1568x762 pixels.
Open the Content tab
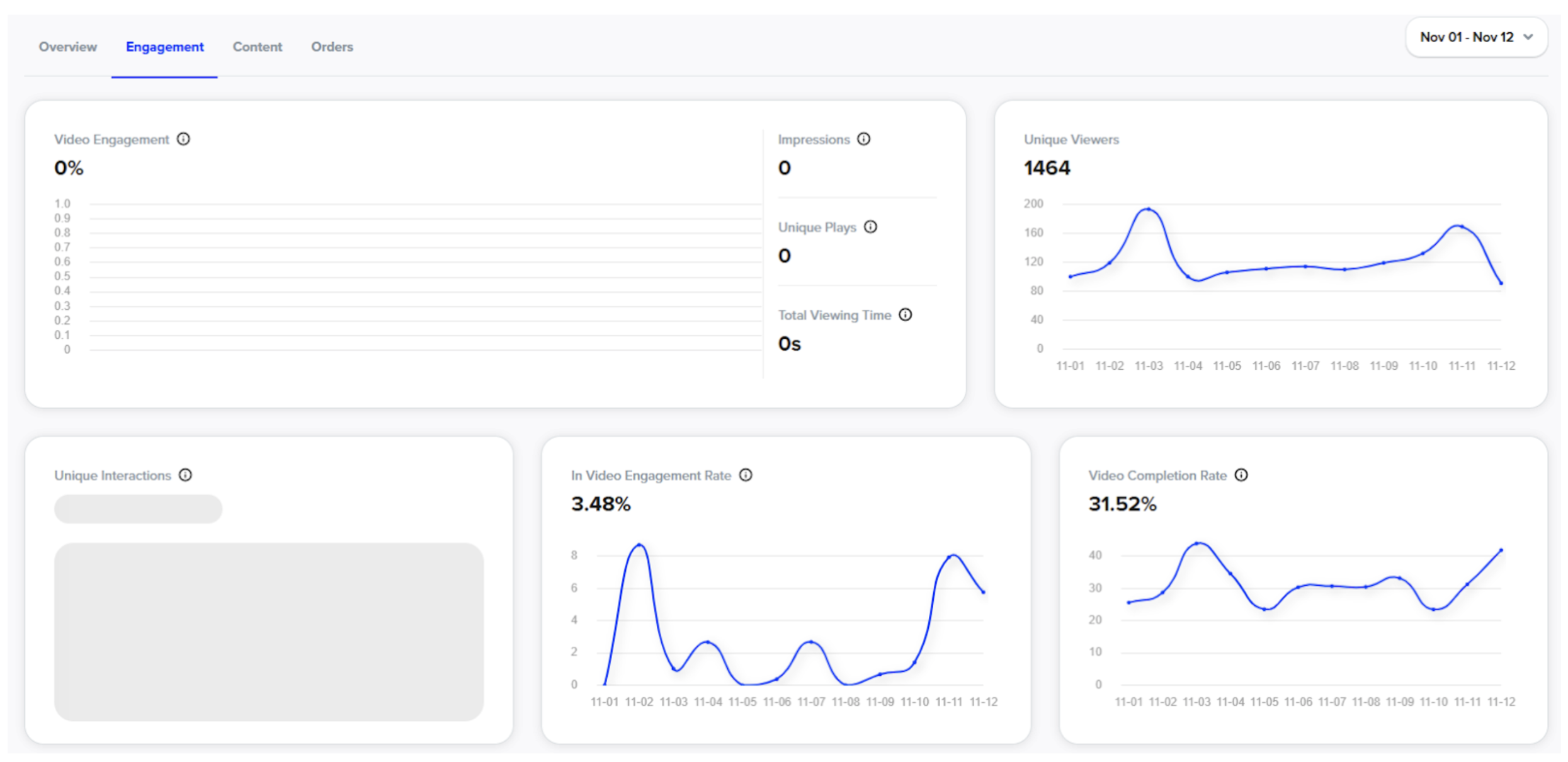[x=257, y=47]
